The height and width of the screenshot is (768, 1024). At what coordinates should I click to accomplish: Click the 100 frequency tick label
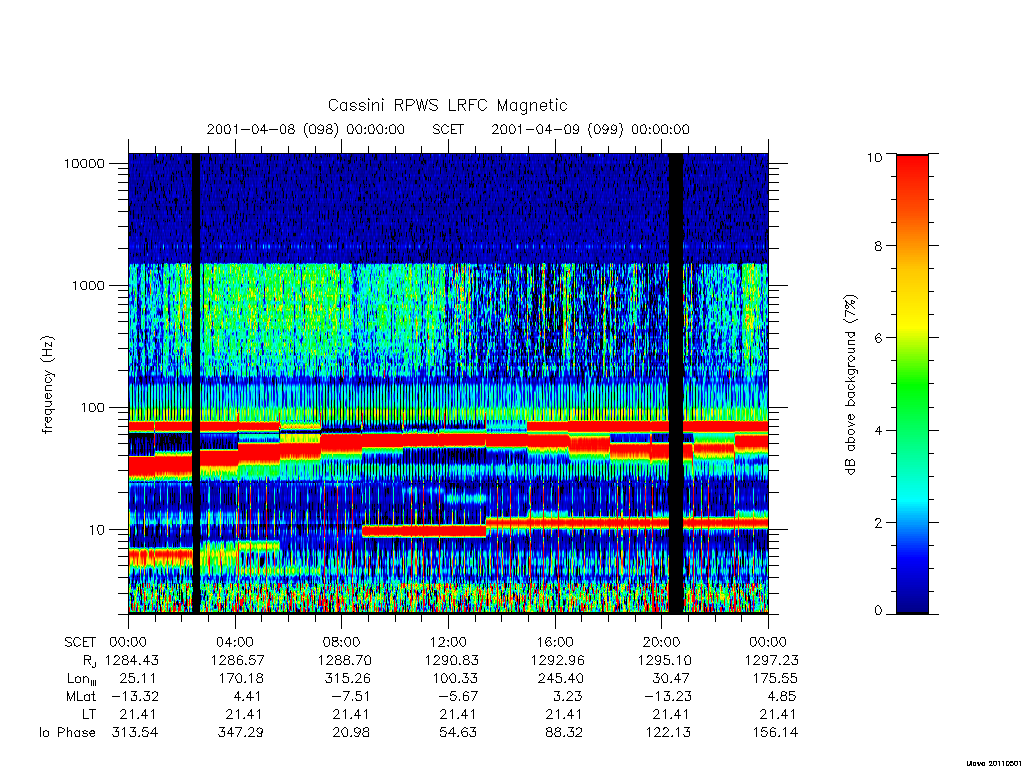click(93, 408)
